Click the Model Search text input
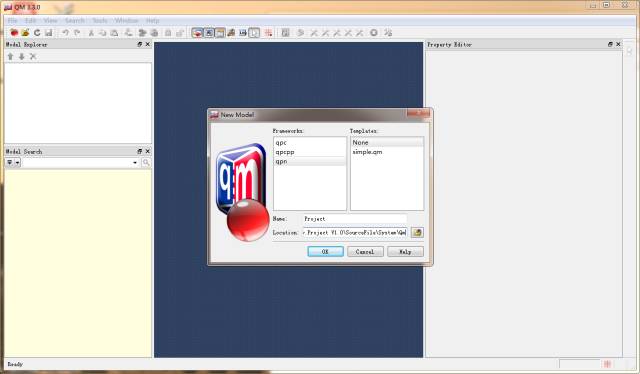This screenshot has width=640, height=374. [x=77, y=163]
